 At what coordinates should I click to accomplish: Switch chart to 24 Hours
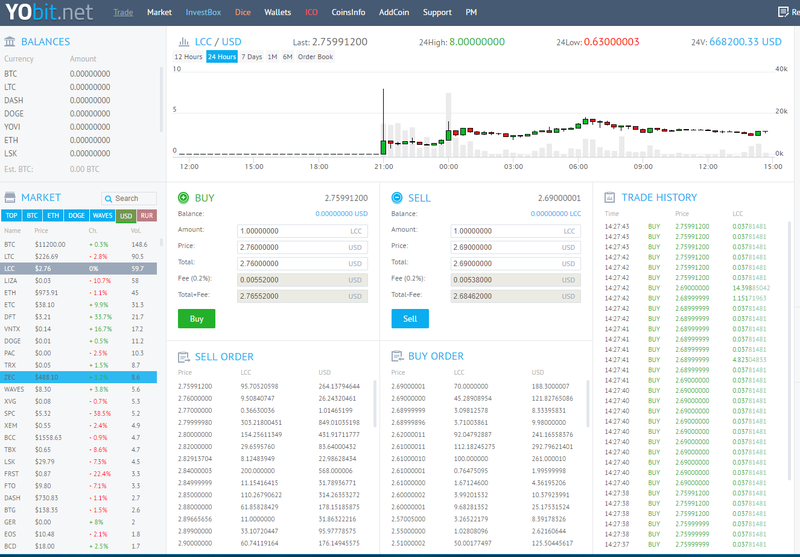coord(222,57)
